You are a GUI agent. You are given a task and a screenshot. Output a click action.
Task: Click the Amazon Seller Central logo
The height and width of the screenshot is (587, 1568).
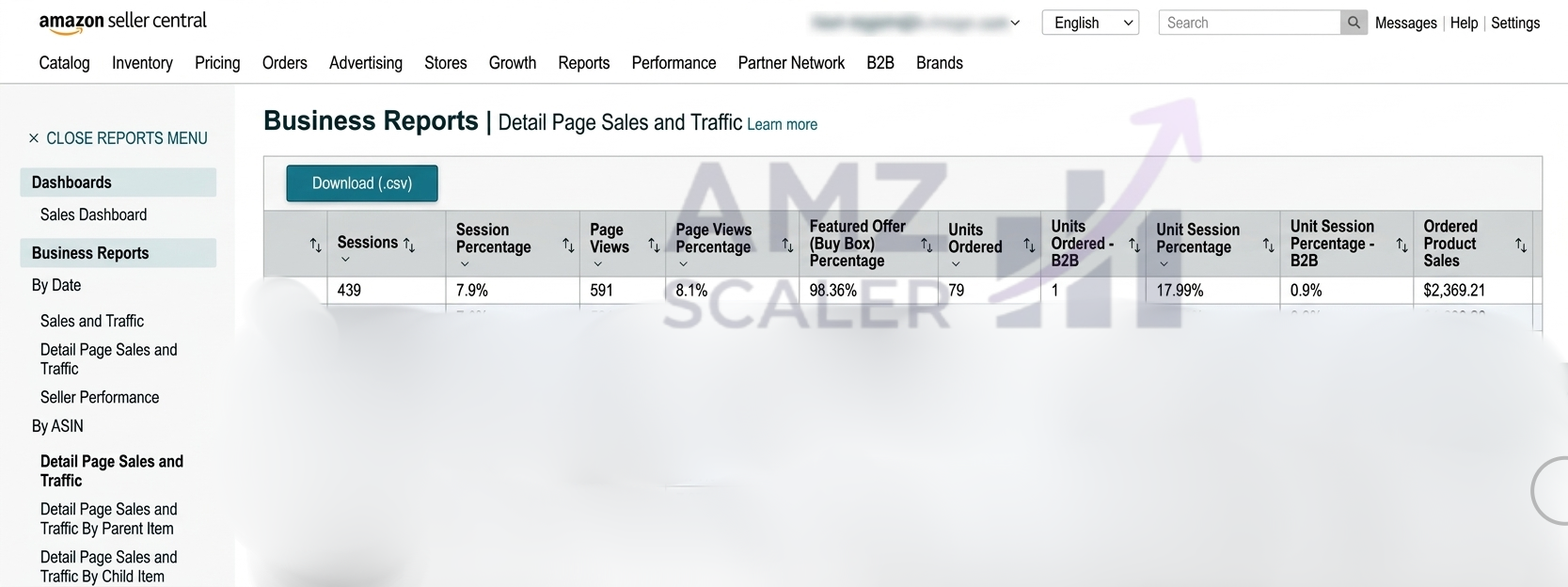(122, 23)
